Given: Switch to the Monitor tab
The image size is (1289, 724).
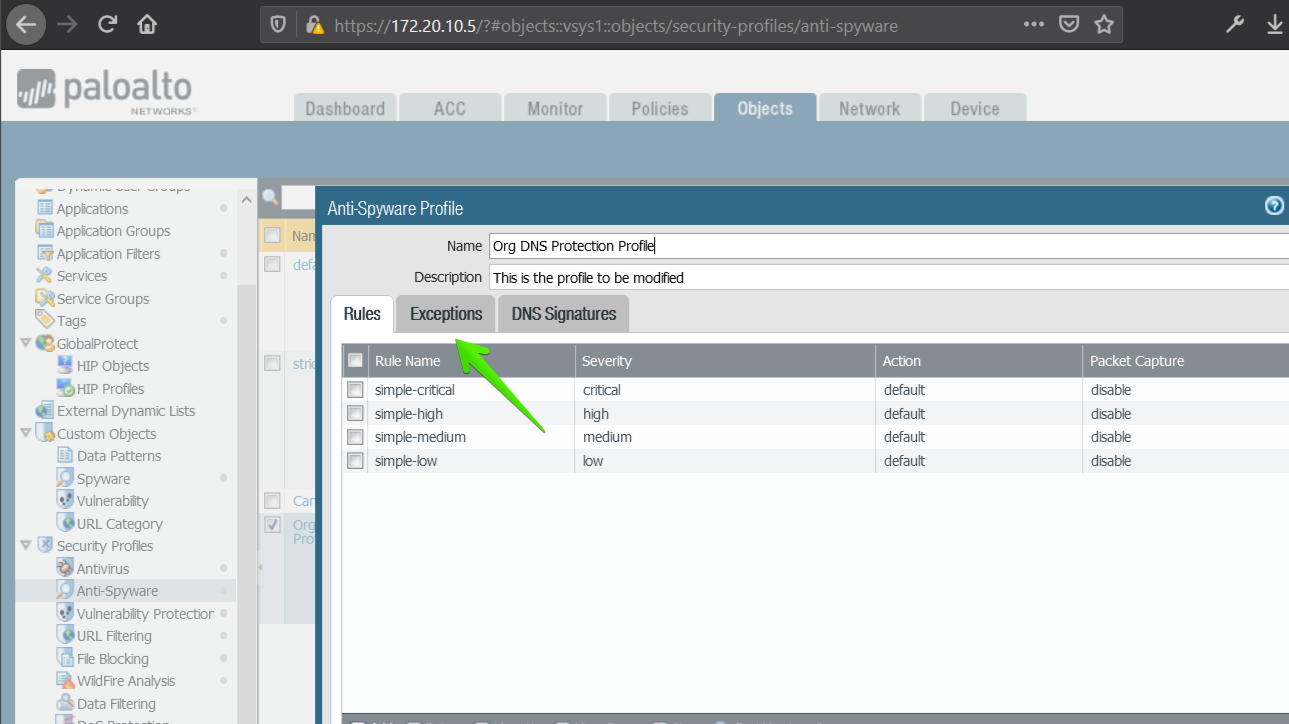Looking at the screenshot, I should (x=555, y=108).
